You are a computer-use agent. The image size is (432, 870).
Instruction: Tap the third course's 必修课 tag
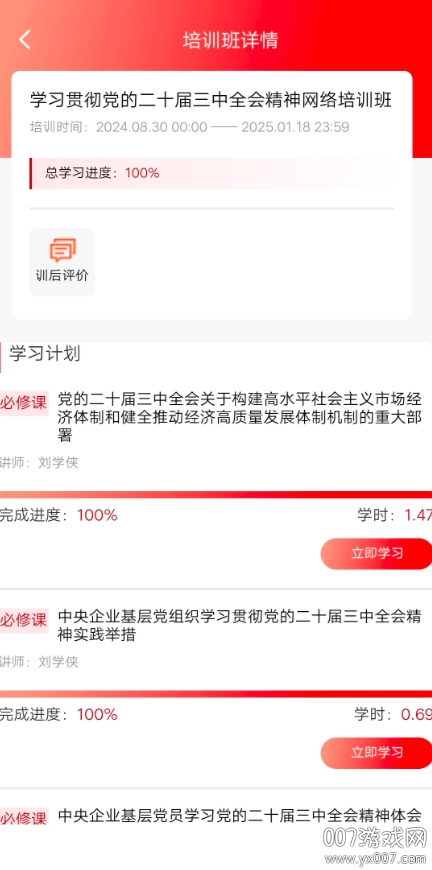point(24,818)
